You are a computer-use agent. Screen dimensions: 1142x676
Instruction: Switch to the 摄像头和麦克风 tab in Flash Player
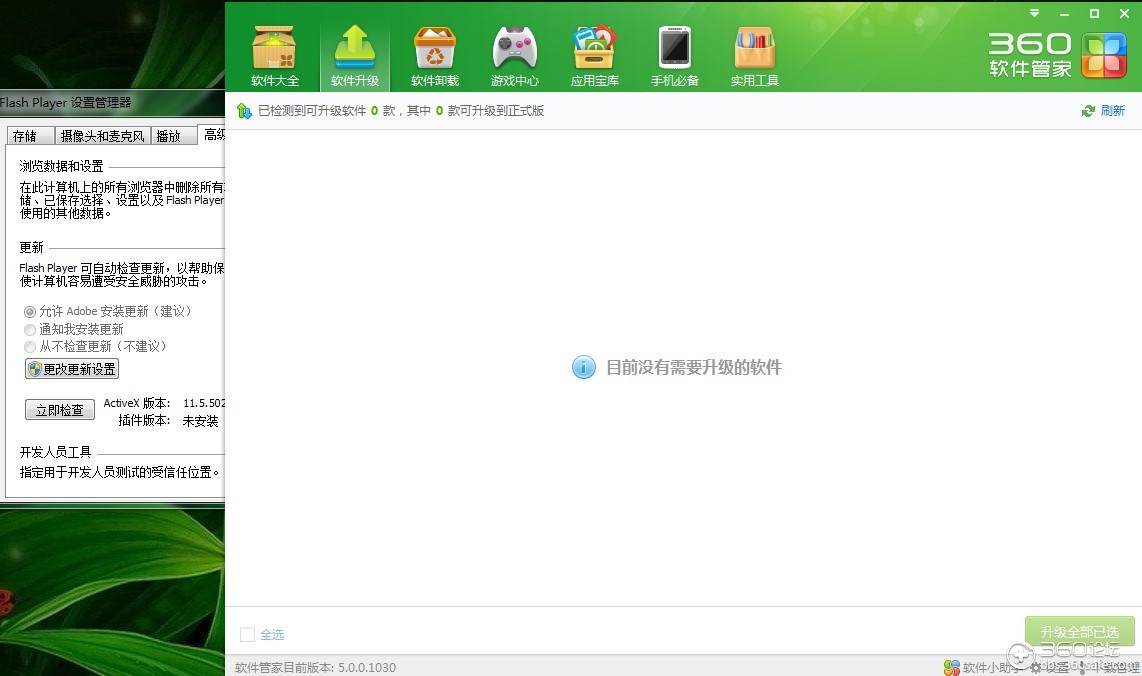click(102, 136)
